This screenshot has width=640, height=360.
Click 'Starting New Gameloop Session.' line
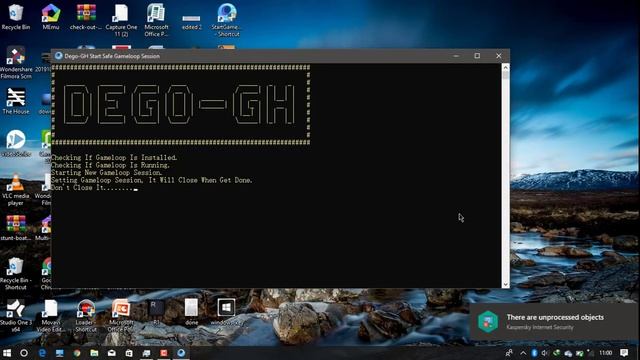(x=107, y=173)
